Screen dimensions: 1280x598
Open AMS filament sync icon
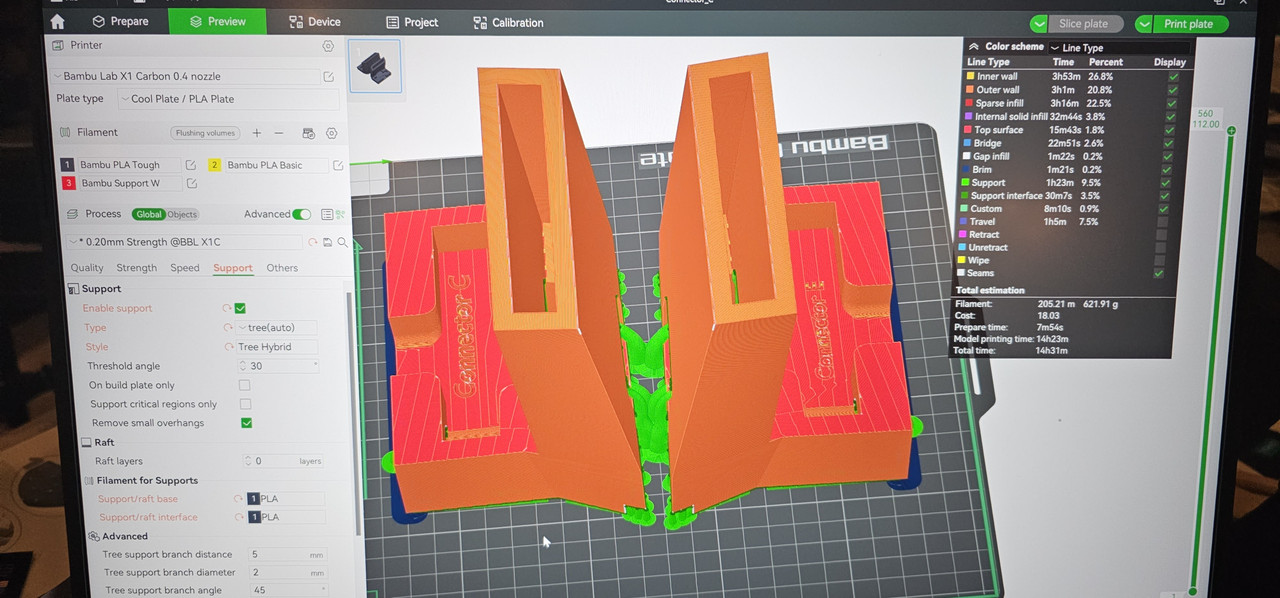[x=308, y=133]
